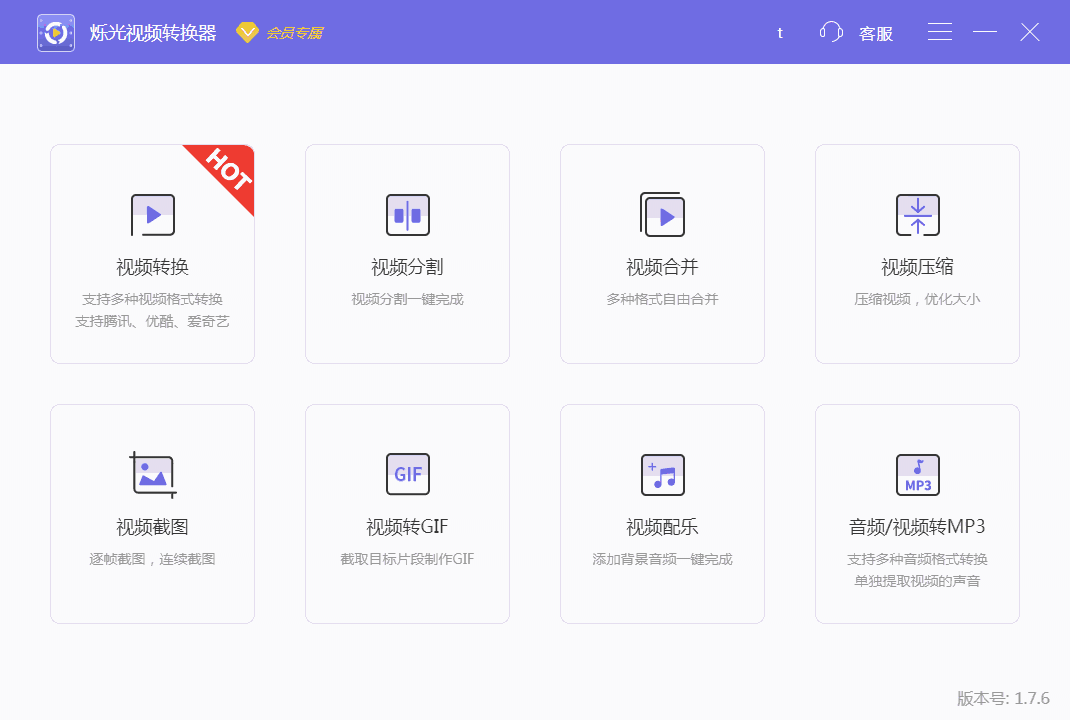Click the 客服 menu item
The height and width of the screenshot is (720, 1070).
click(874, 31)
